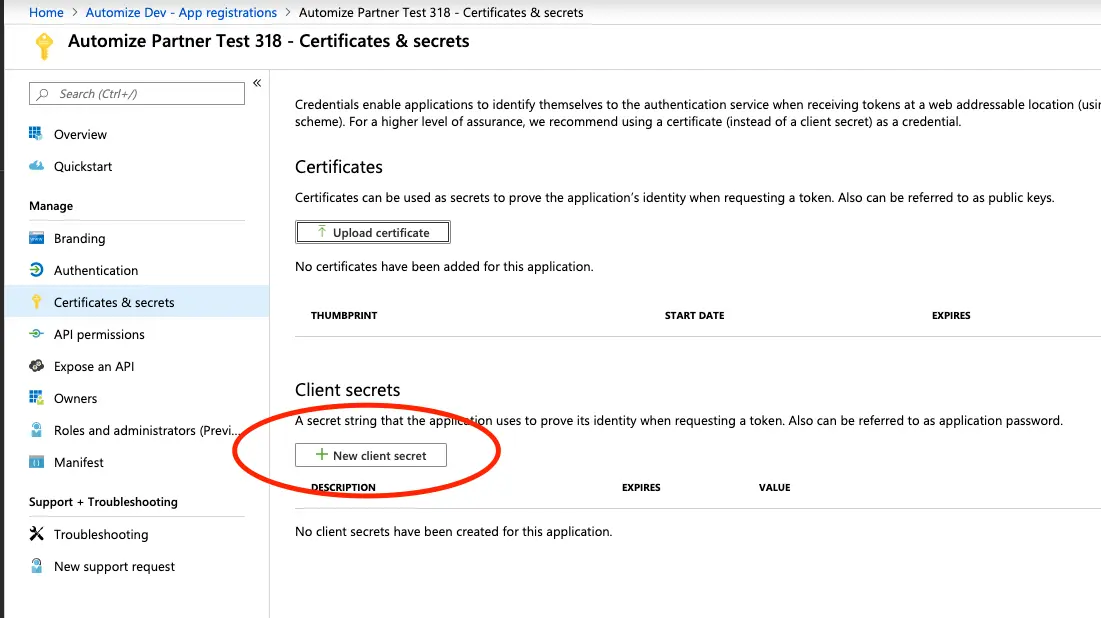The image size is (1101, 618).
Task: Create a New client secret
Action: pyautogui.click(x=370, y=455)
